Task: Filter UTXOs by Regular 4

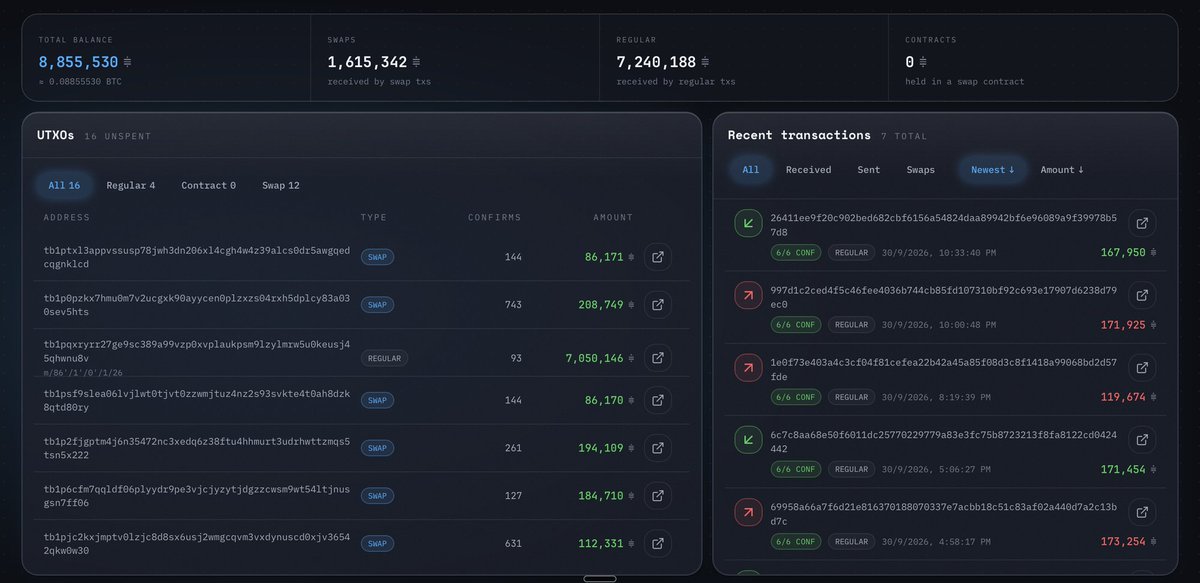Action: (x=131, y=185)
